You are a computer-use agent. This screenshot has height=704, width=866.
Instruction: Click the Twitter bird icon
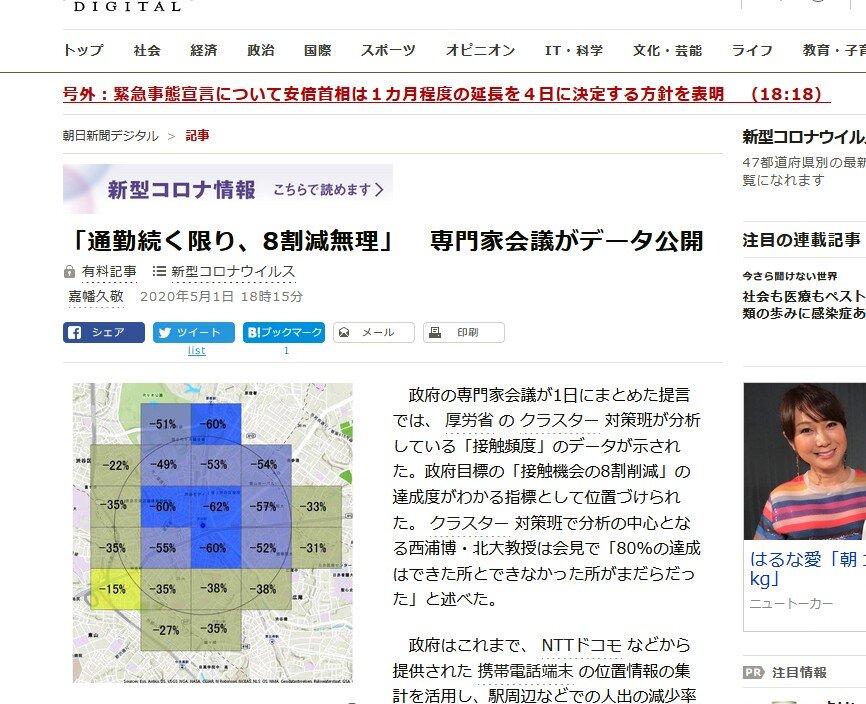(165, 332)
